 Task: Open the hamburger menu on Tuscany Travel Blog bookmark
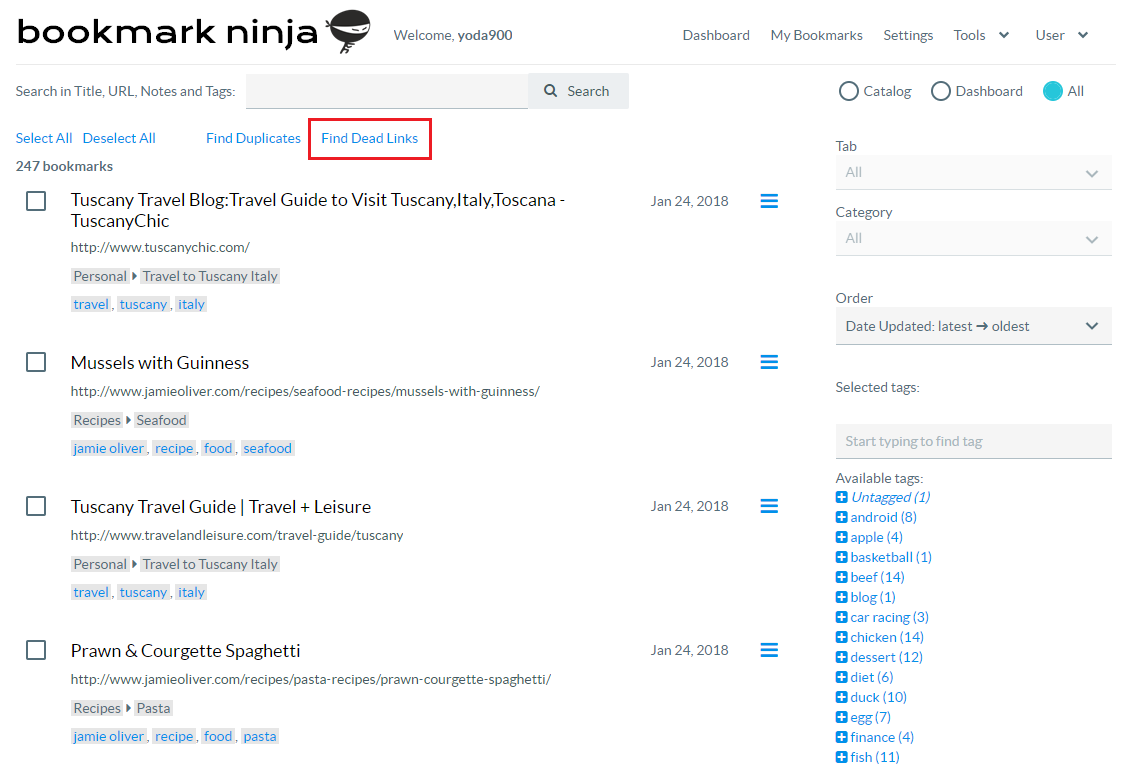click(x=768, y=200)
